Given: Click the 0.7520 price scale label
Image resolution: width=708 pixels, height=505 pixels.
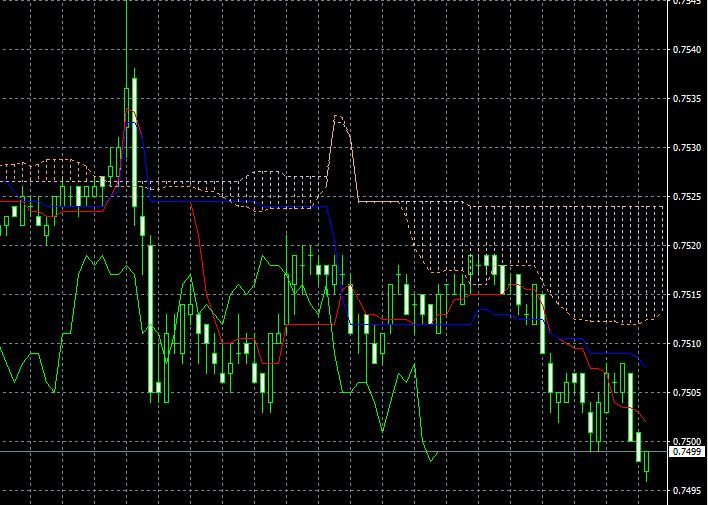Looking at the screenshot, I should click(687, 246).
